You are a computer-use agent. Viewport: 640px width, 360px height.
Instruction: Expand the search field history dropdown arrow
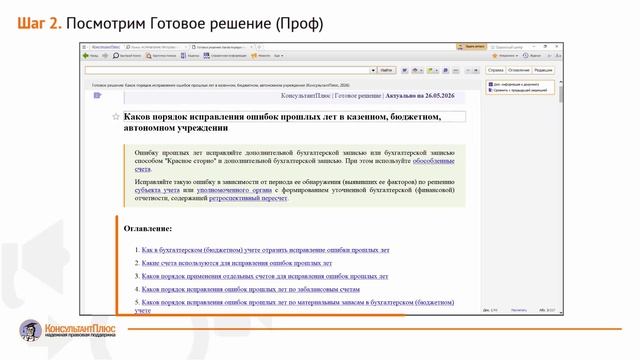tap(373, 70)
